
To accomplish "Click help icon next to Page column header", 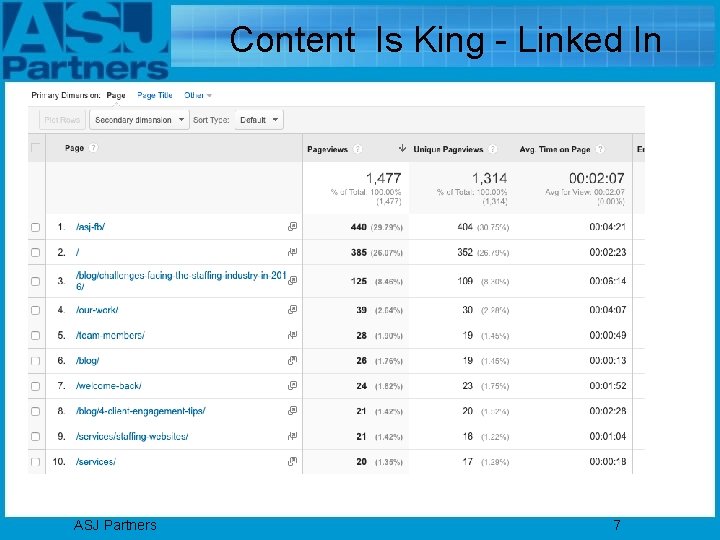I will 93,148.
